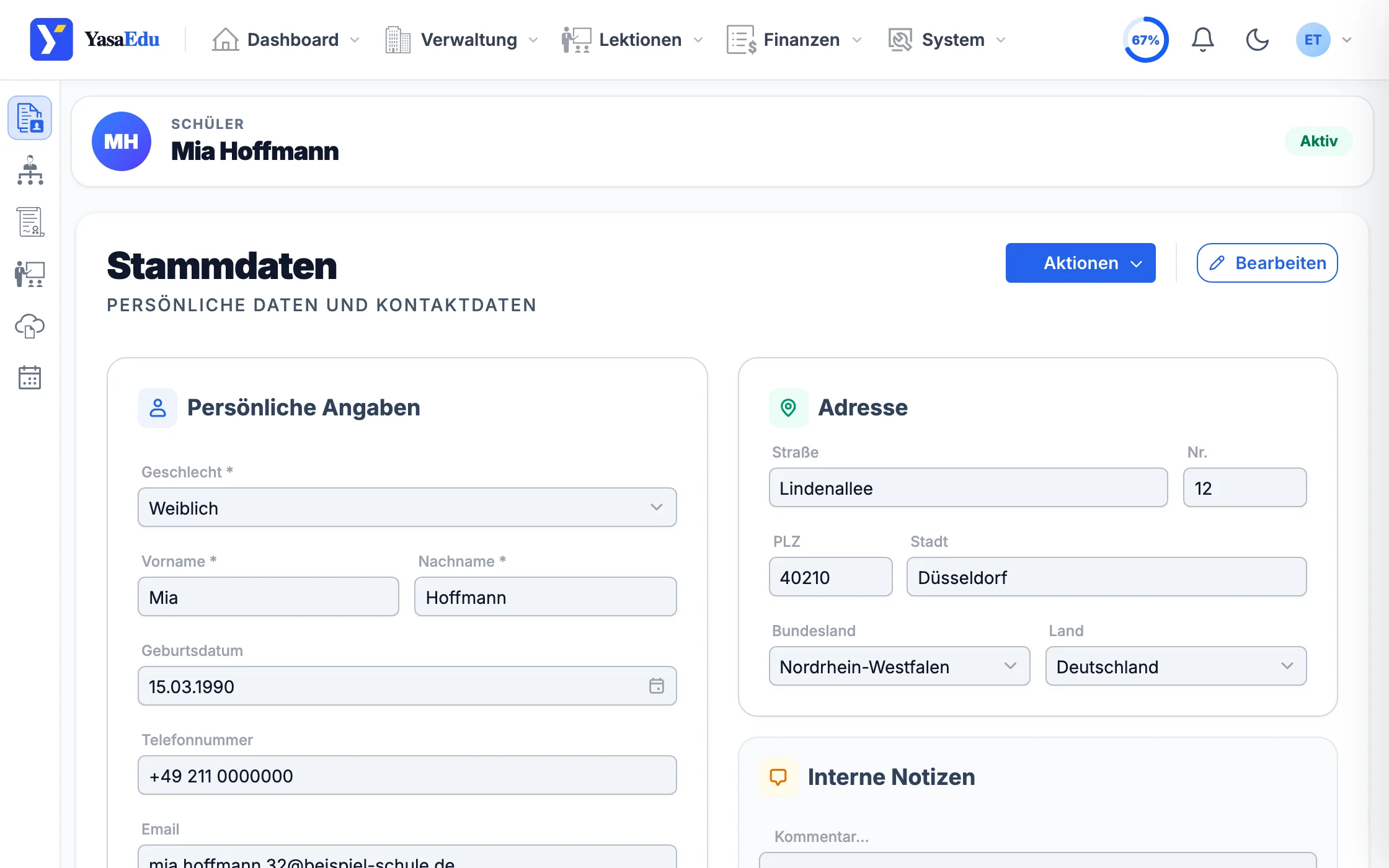This screenshot has height=868, width=1389.
Task: Open the certificate list sidebar icon
Action: click(30, 222)
